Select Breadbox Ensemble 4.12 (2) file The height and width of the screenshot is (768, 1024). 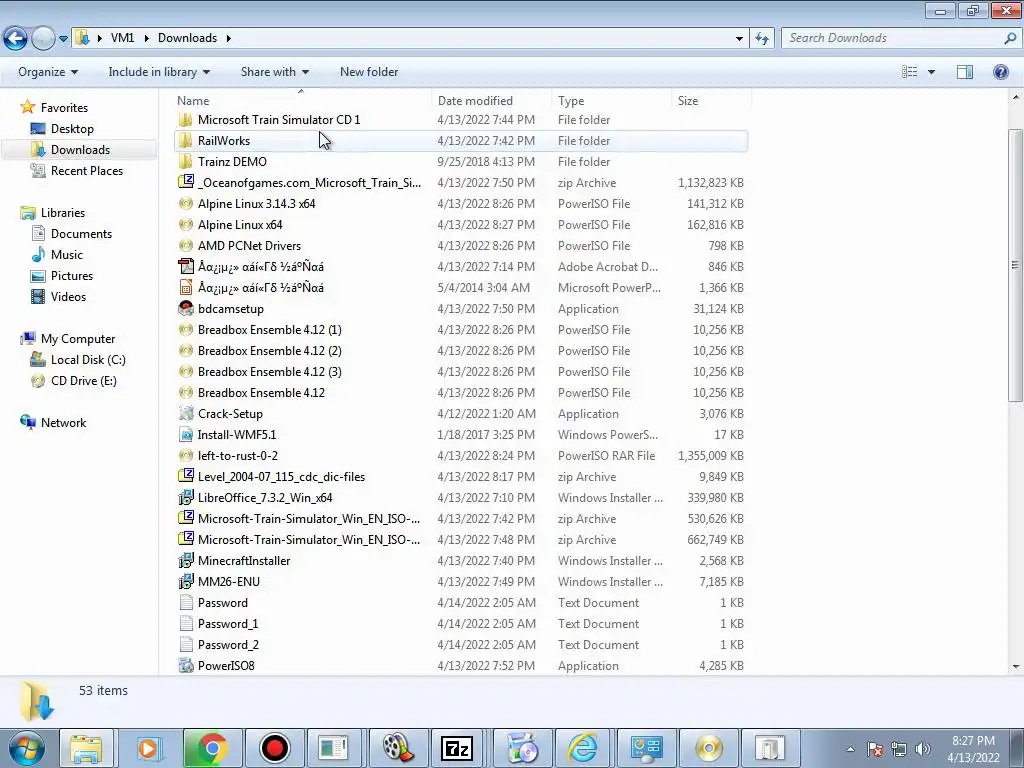coord(460,351)
